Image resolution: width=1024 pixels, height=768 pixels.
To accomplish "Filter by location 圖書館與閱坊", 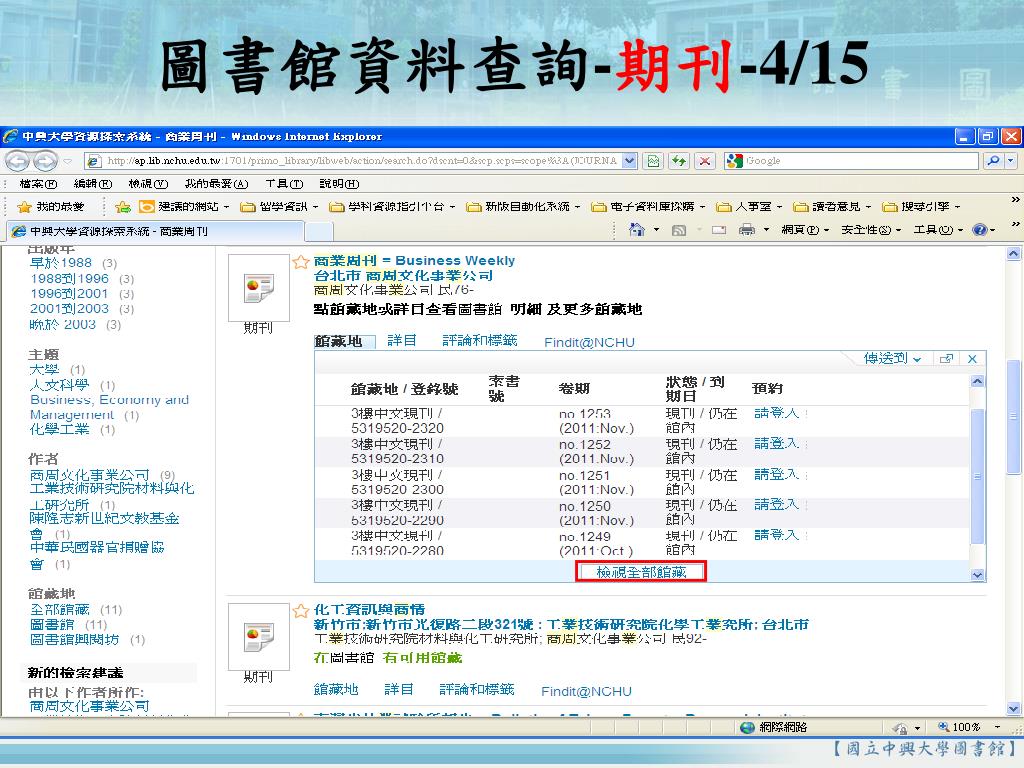I will [x=74, y=639].
